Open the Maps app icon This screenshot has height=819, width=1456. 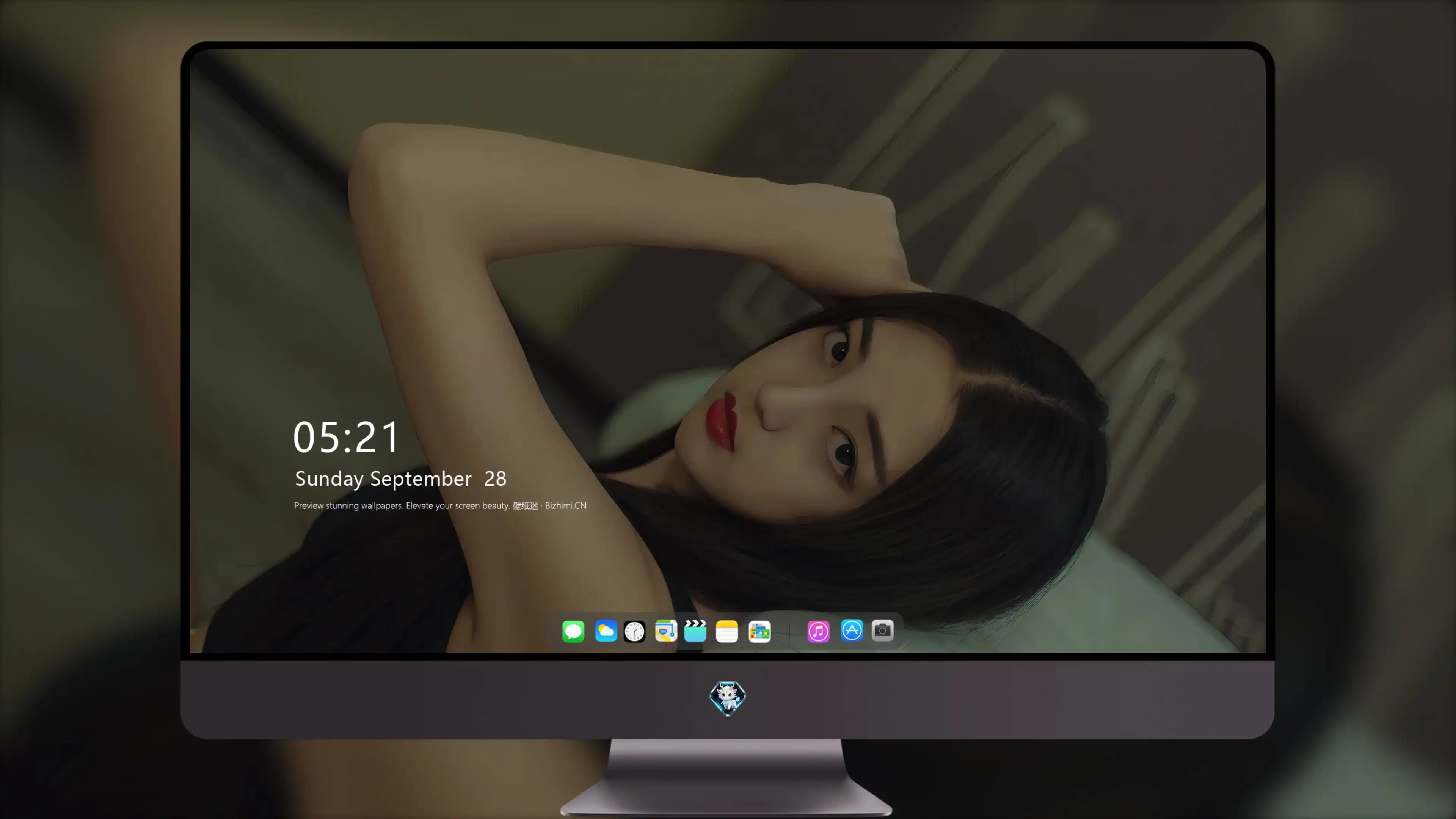click(666, 631)
